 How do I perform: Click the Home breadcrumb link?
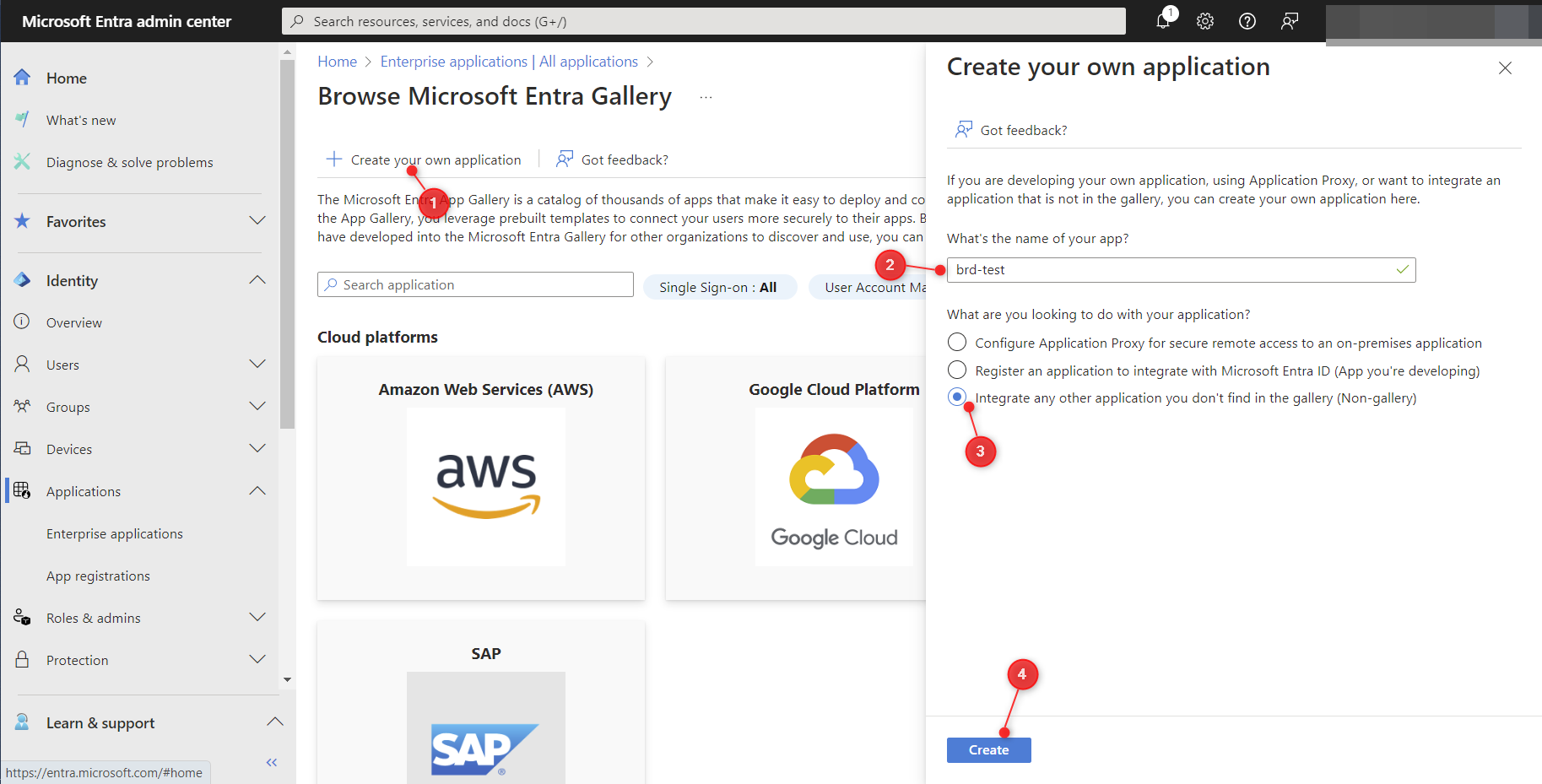tap(337, 62)
